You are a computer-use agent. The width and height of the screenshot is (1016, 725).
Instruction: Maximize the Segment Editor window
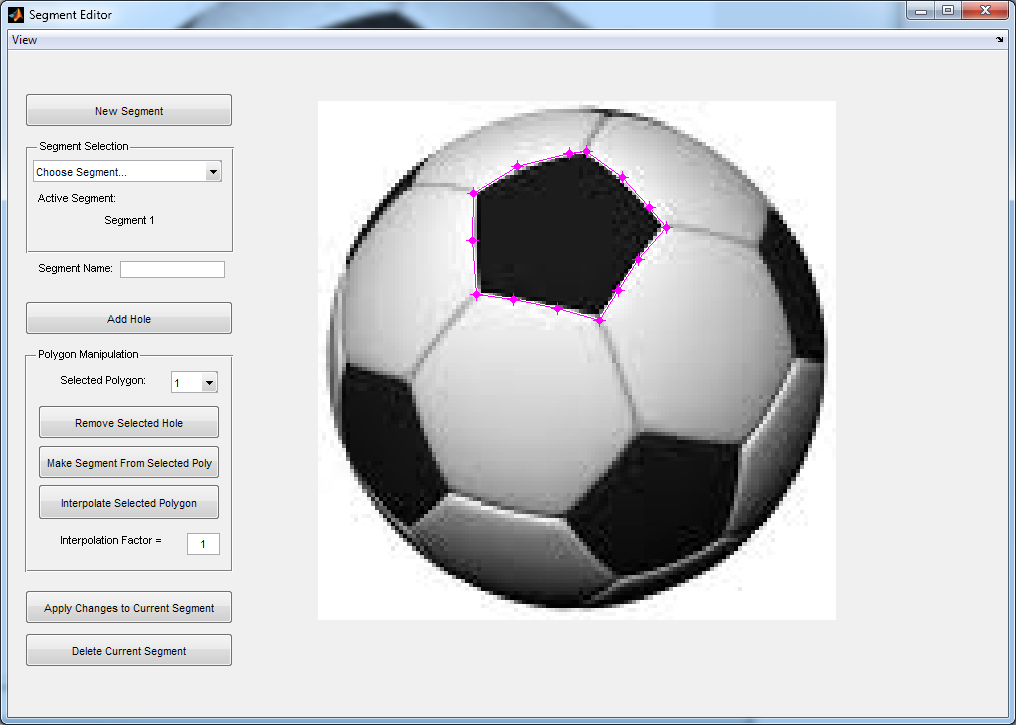(x=948, y=10)
